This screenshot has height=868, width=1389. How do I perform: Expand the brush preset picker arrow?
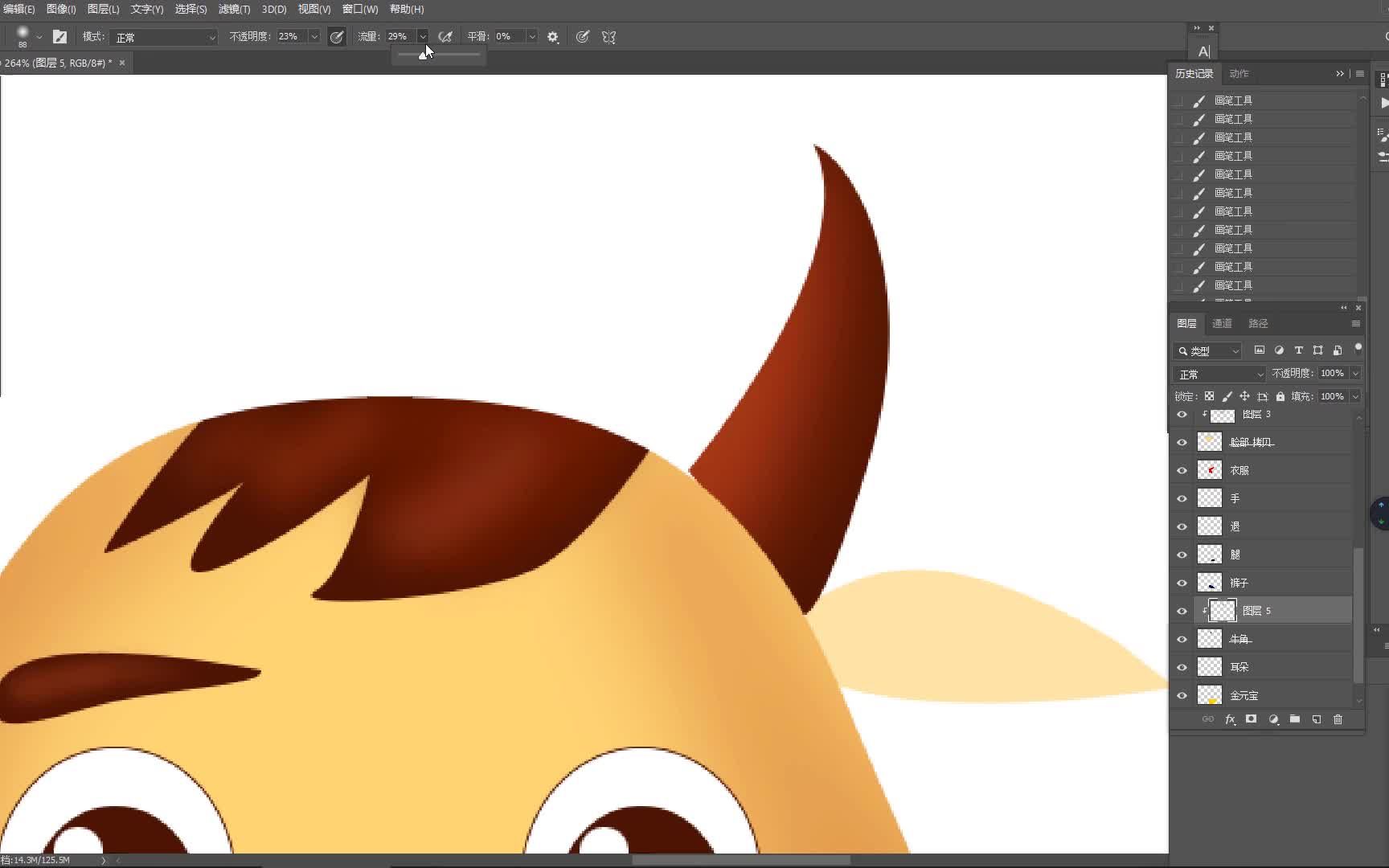39,37
